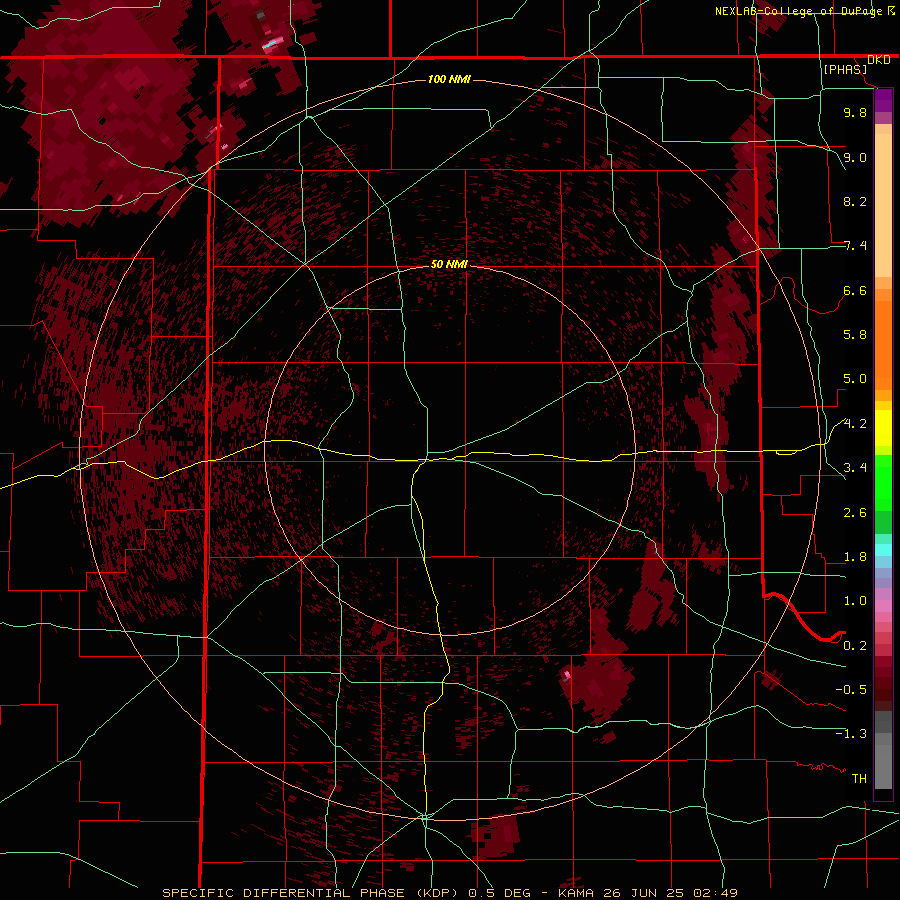Click the -1.3 scale value

[851, 734]
